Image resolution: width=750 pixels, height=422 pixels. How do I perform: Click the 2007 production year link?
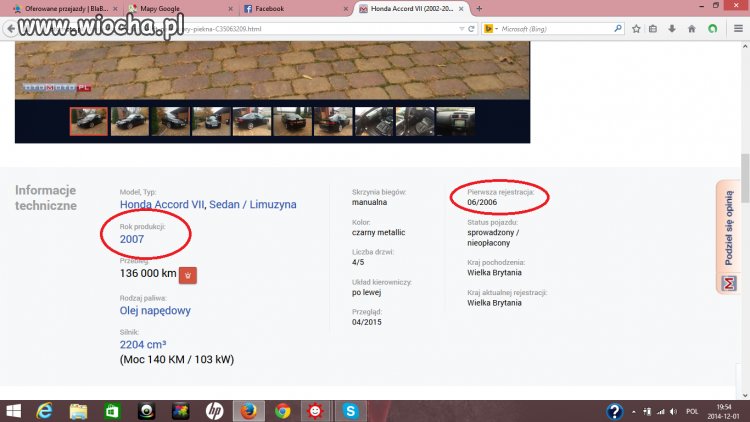coord(132,239)
